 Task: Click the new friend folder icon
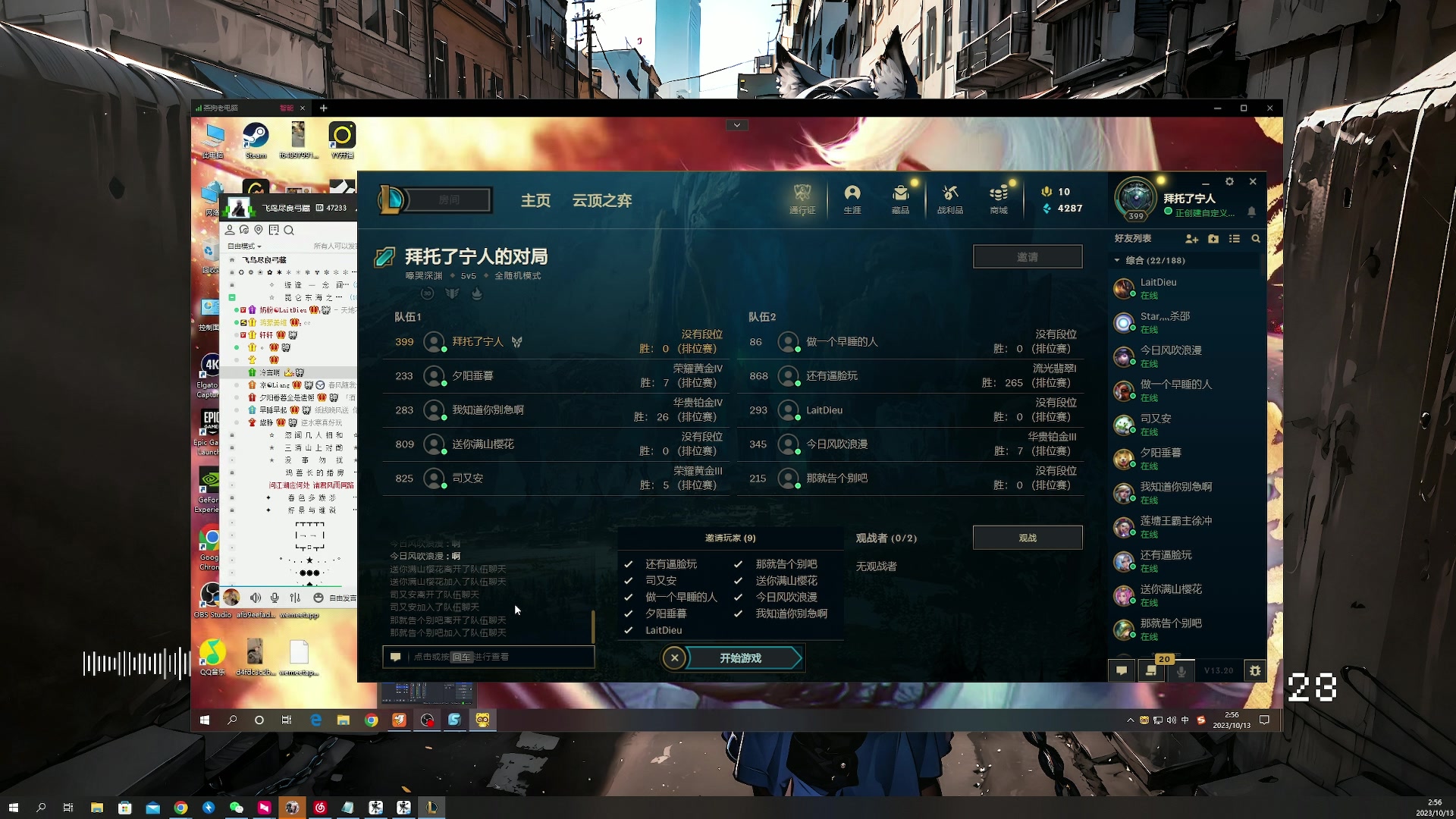(1213, 239)
